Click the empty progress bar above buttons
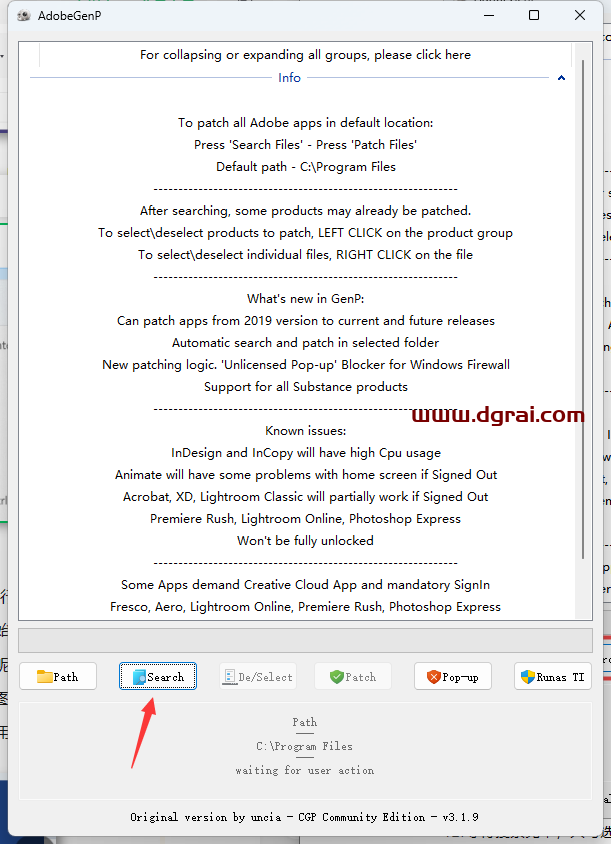The height and width of the screenshot is (844, 611). [305, 641]
